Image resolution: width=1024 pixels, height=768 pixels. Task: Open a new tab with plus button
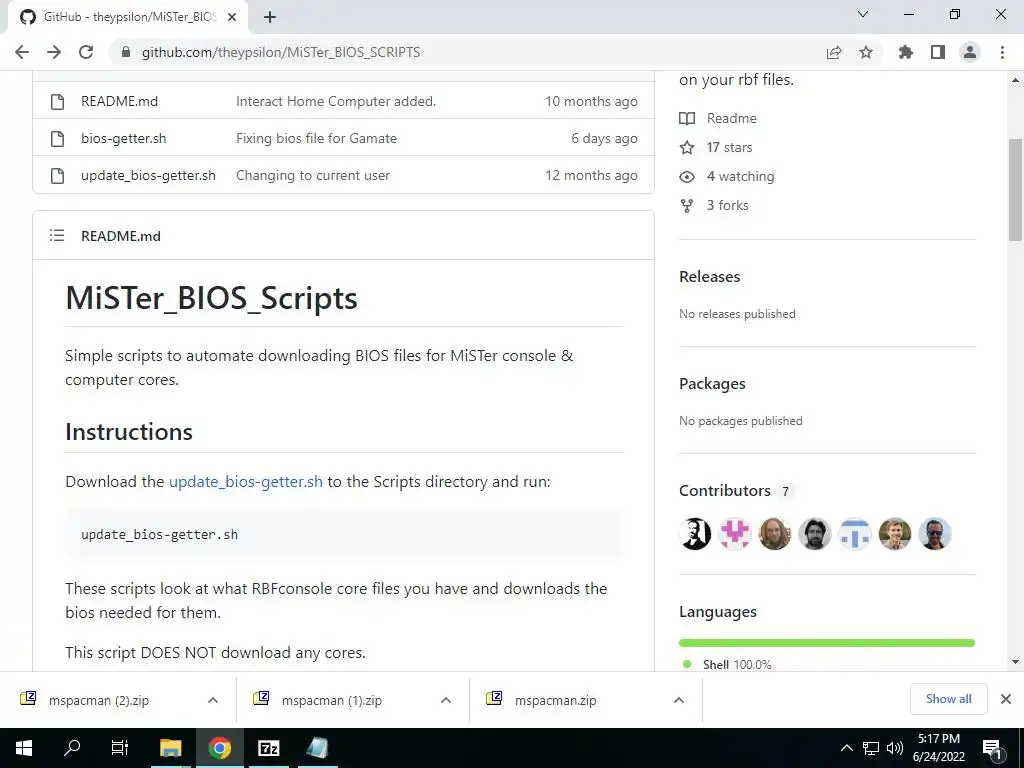(x=270, y=17)
